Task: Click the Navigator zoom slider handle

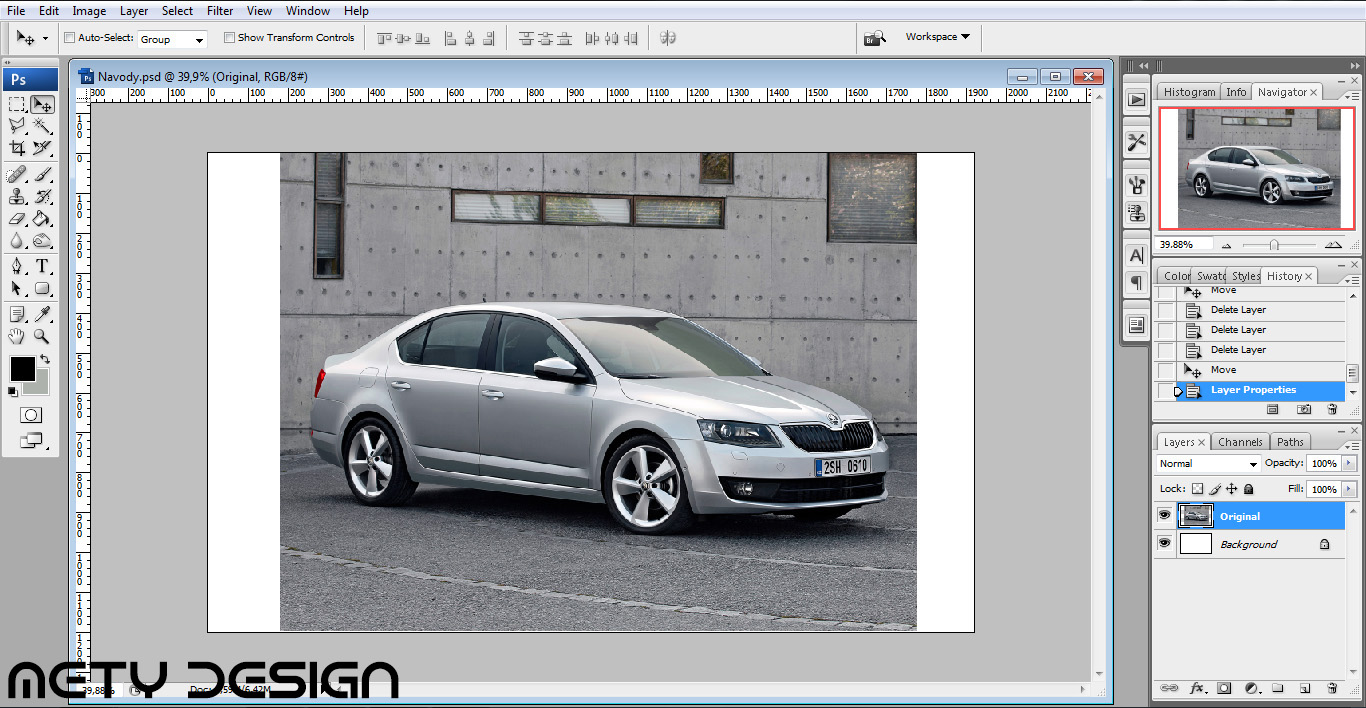Action: point(1273,245)
